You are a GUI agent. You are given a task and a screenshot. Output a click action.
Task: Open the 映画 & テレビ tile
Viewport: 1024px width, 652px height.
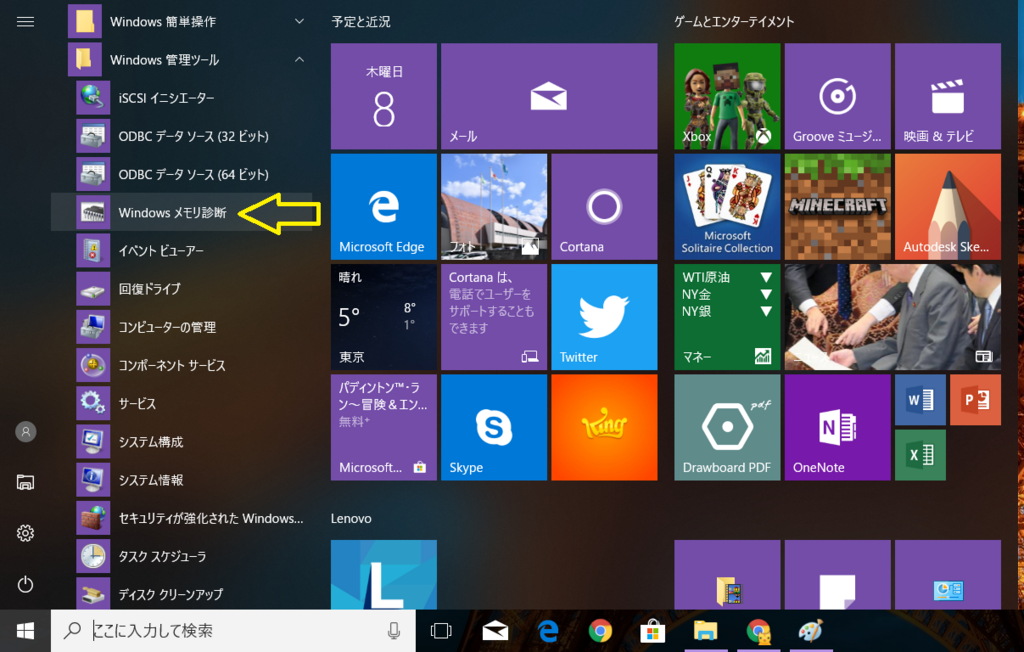pos(948,96)
